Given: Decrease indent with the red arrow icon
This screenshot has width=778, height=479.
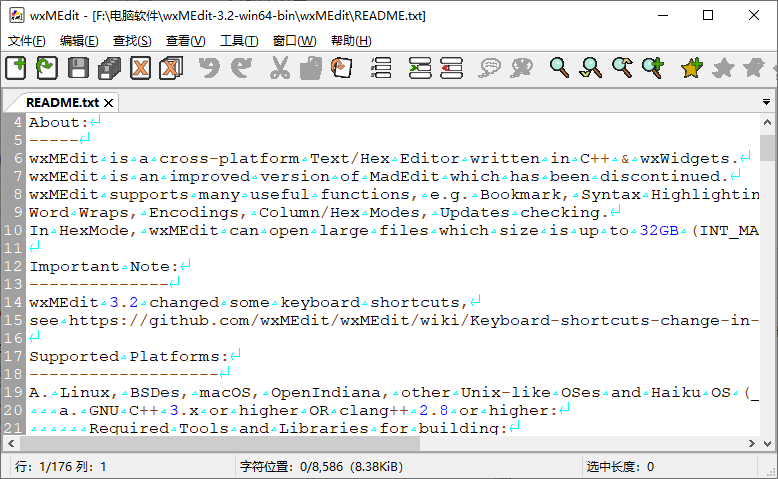Looking at the screenshot, I should [x=451, y=68].
